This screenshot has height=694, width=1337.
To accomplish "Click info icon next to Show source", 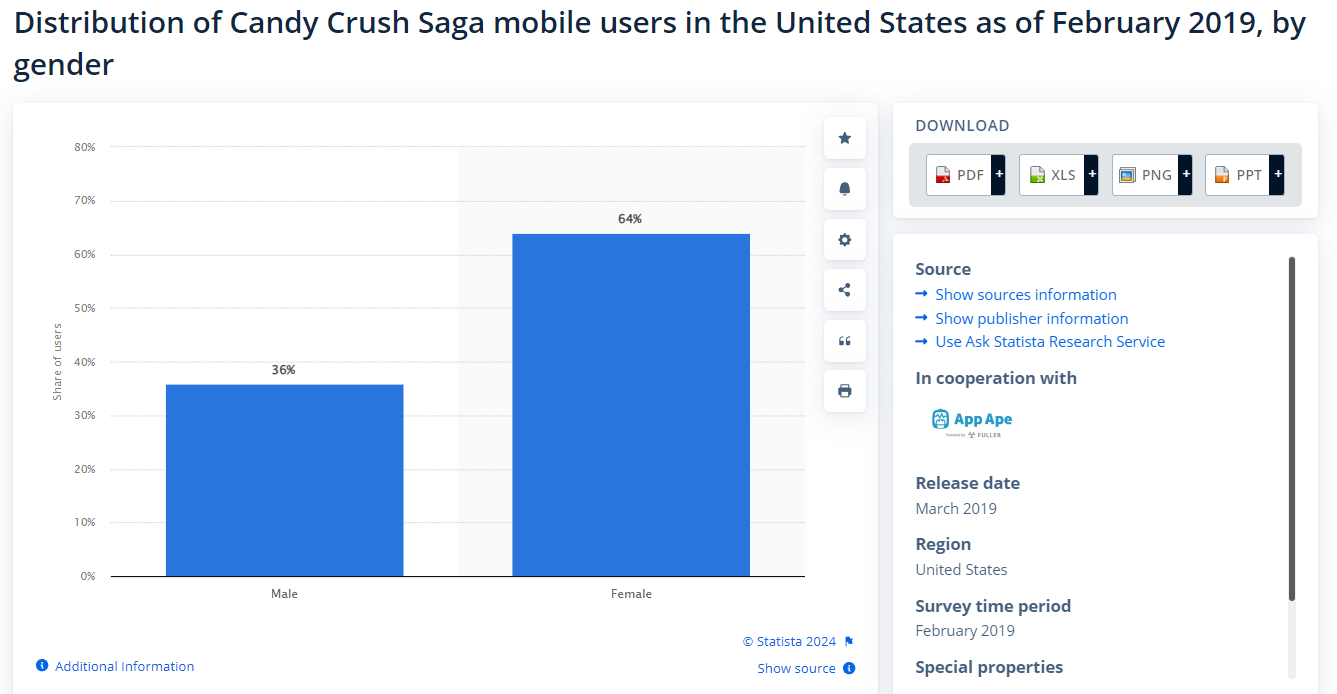I will click(x=849, y=668).
